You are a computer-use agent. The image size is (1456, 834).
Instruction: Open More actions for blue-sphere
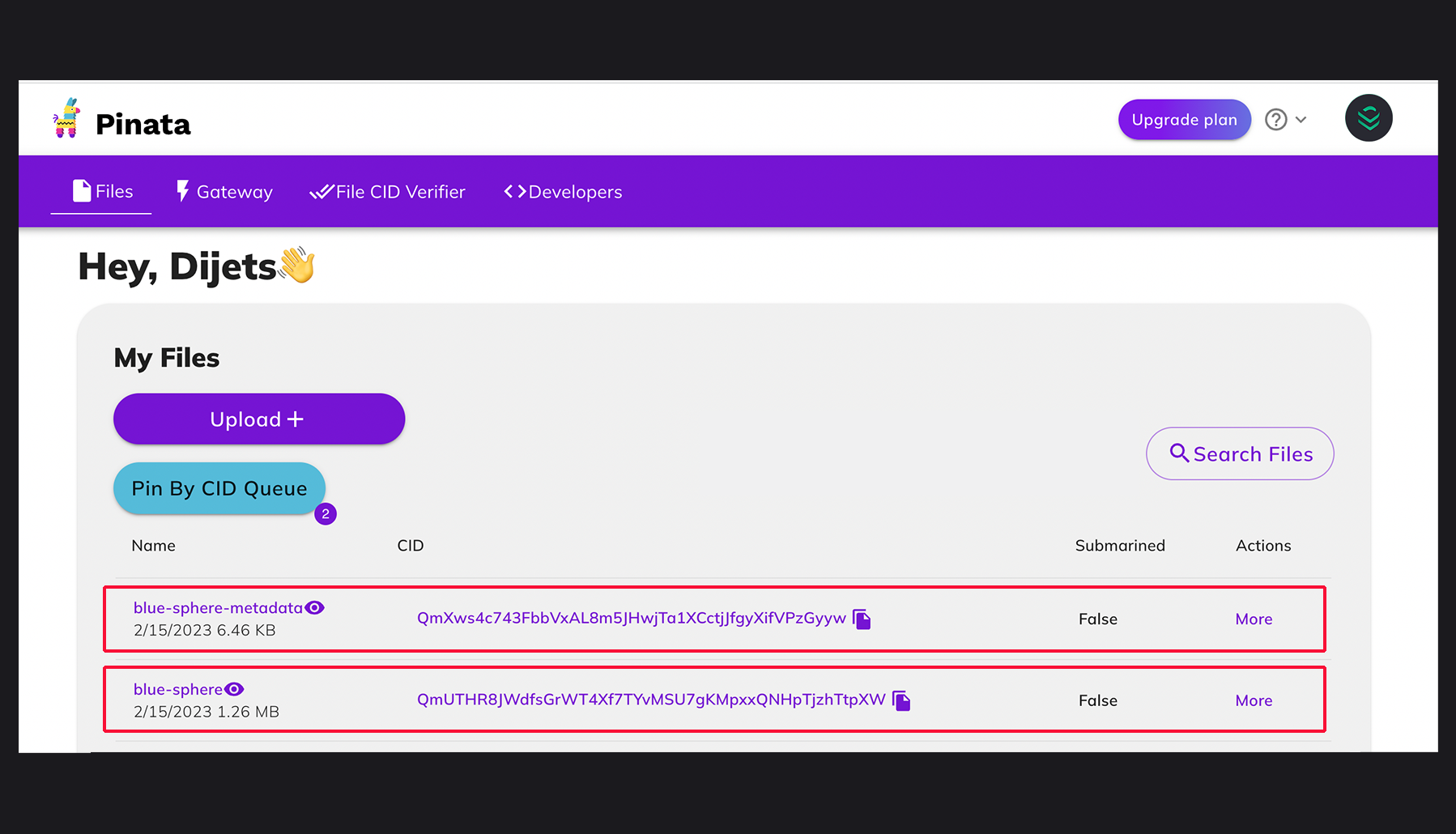point(1253,701)
